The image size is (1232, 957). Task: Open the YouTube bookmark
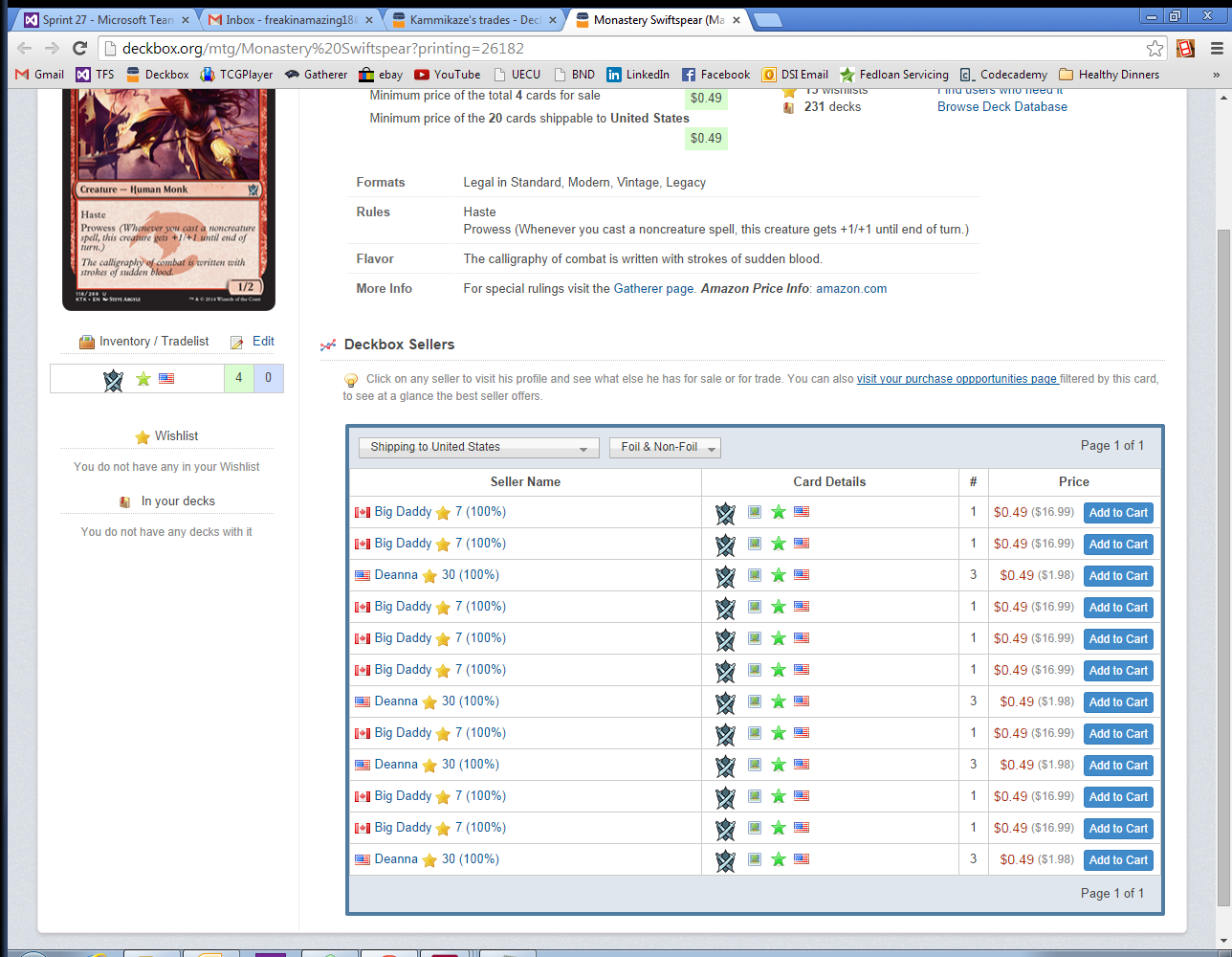click(447, 74)
